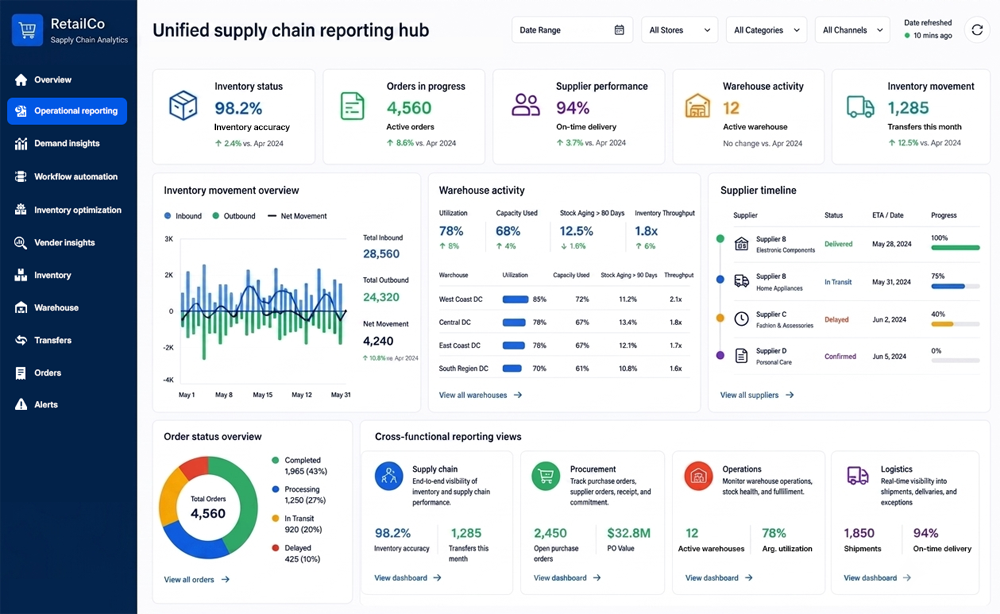Click the Supplier D document icon
The height and width of the screenshot is (614, 1000).
(741, 356)
